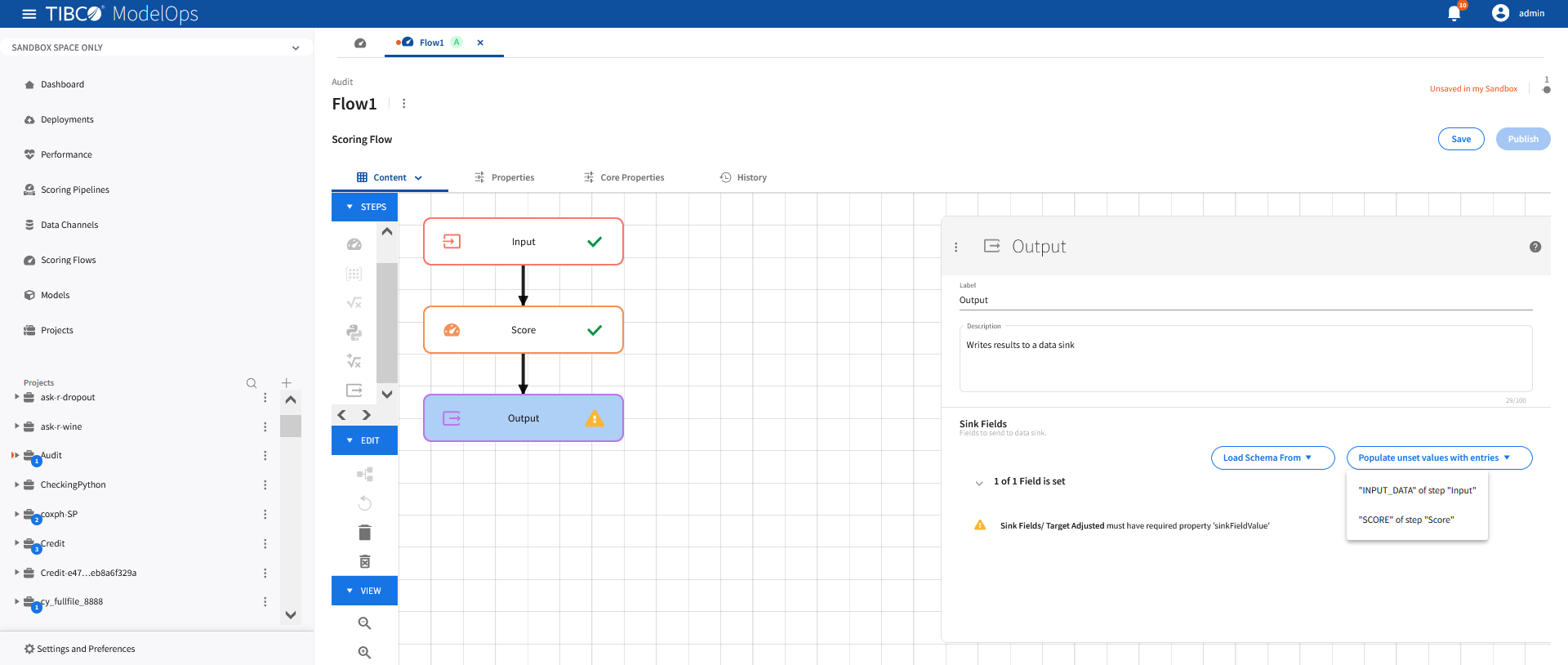The width and height of the screenshot is (1568, 665).
Task: Click the Output node warning icon
Action: [595, 418]
